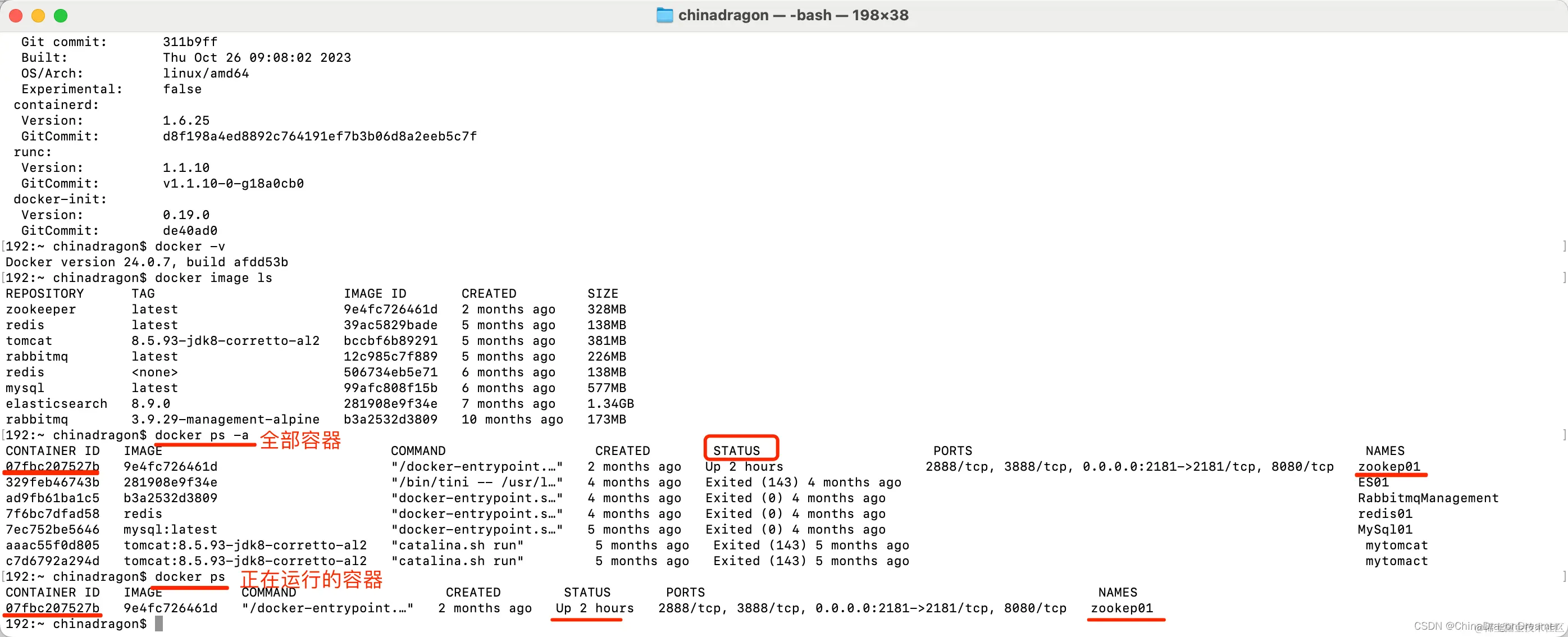The image size is (1568, 637).
Task: Click the elasticsearch repository row
Action: 56,404
